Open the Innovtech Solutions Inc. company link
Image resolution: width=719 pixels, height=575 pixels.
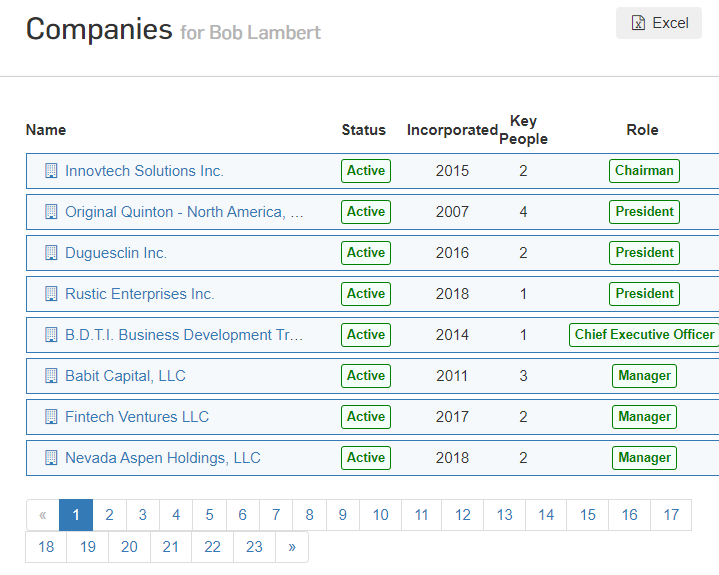[144, 171]
